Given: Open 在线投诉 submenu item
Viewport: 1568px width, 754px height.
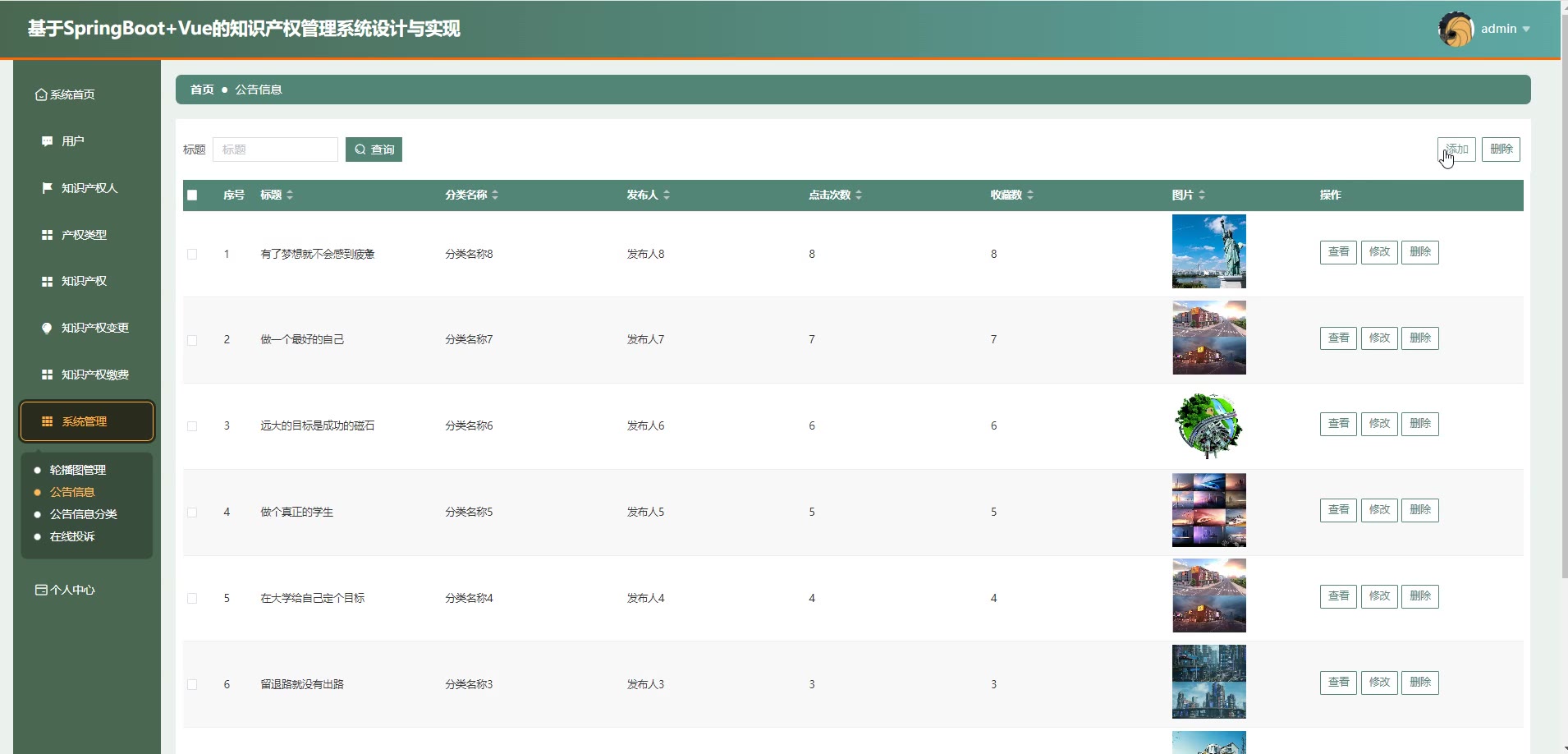Looking at the screenshot, I should click(x=72, y=536).
